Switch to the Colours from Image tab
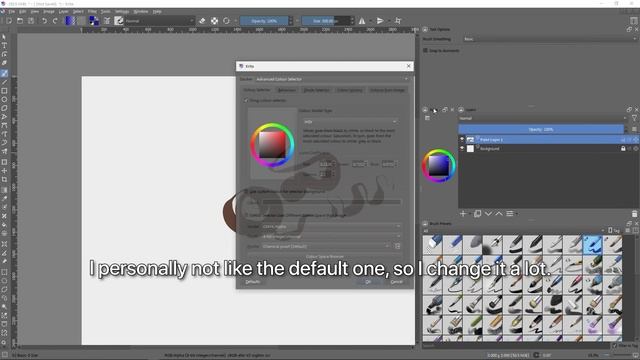This screenshot has height=360, width=640. pyautogui.click(x=387, y=90)
